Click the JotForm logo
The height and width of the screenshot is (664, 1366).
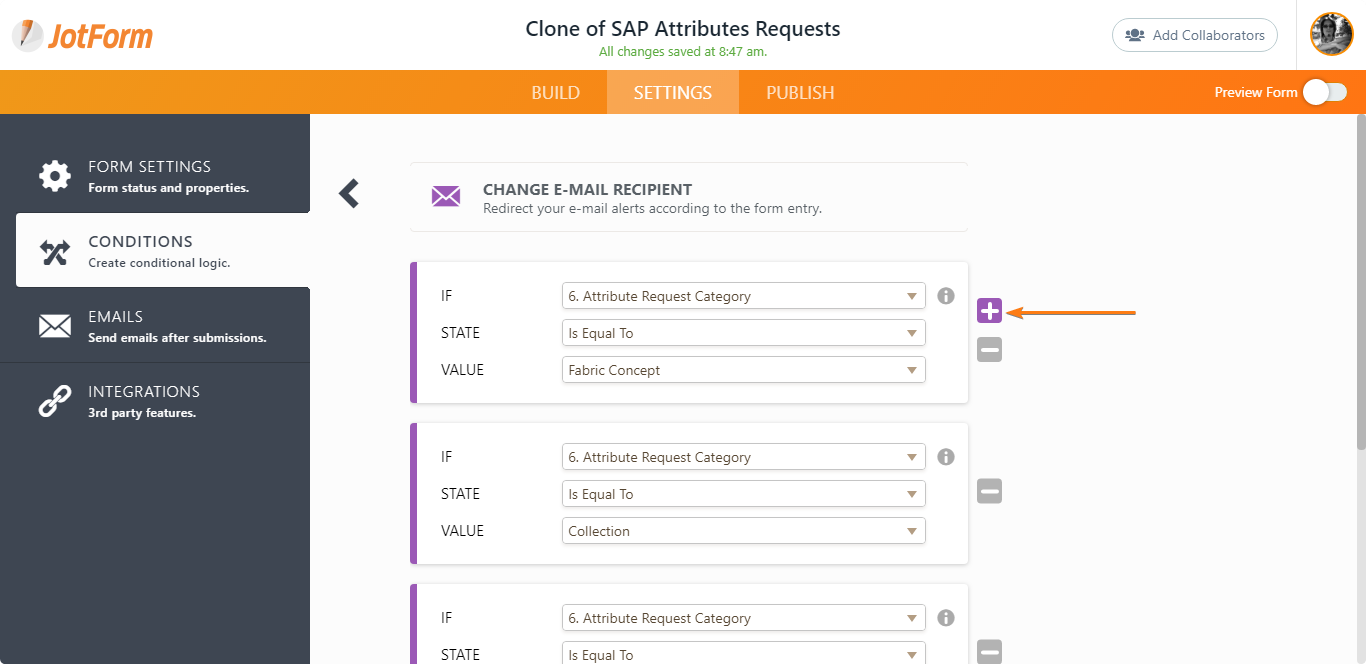click(82, 34)
